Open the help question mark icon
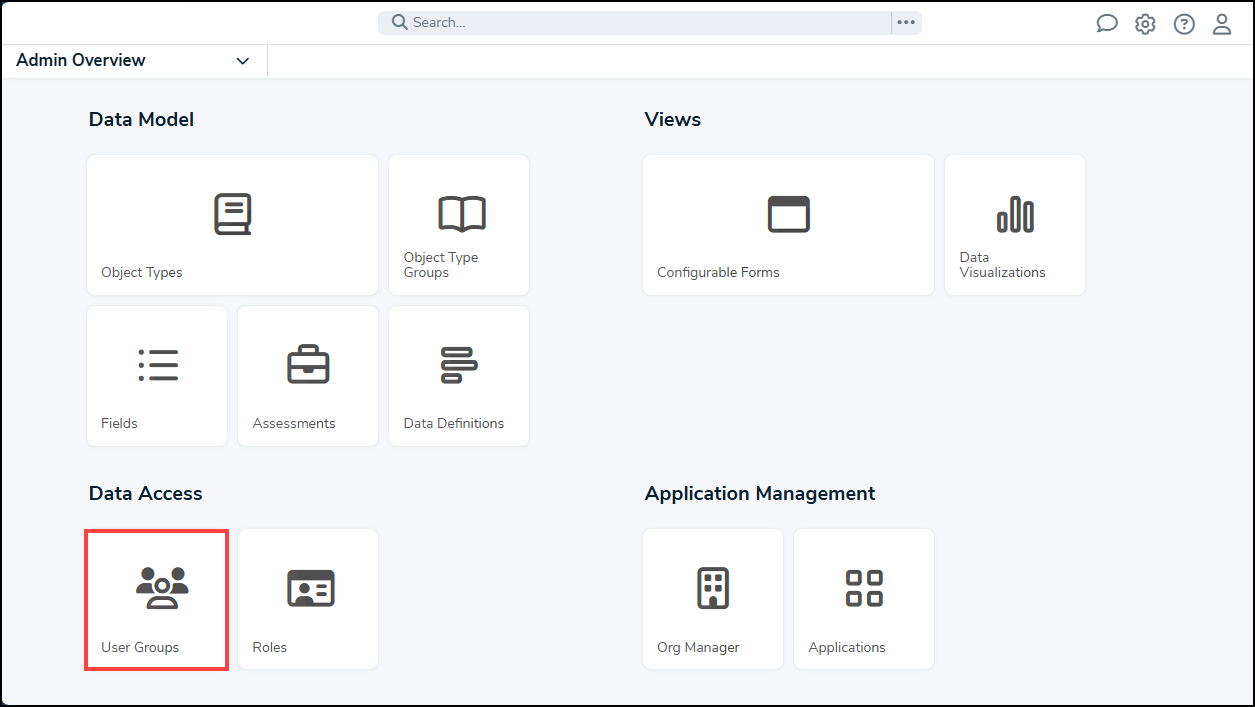1255x707 pixels. [x=1184, y=24]
